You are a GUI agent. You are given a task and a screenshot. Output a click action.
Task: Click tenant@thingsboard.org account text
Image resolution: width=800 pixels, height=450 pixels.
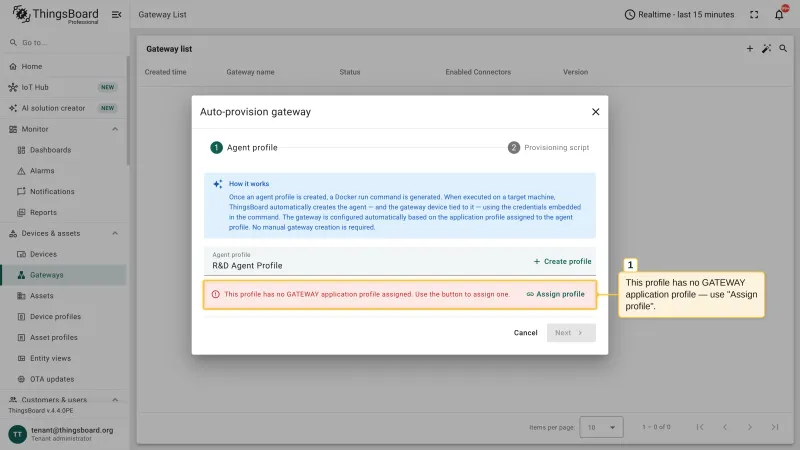(x=72, y=430)
